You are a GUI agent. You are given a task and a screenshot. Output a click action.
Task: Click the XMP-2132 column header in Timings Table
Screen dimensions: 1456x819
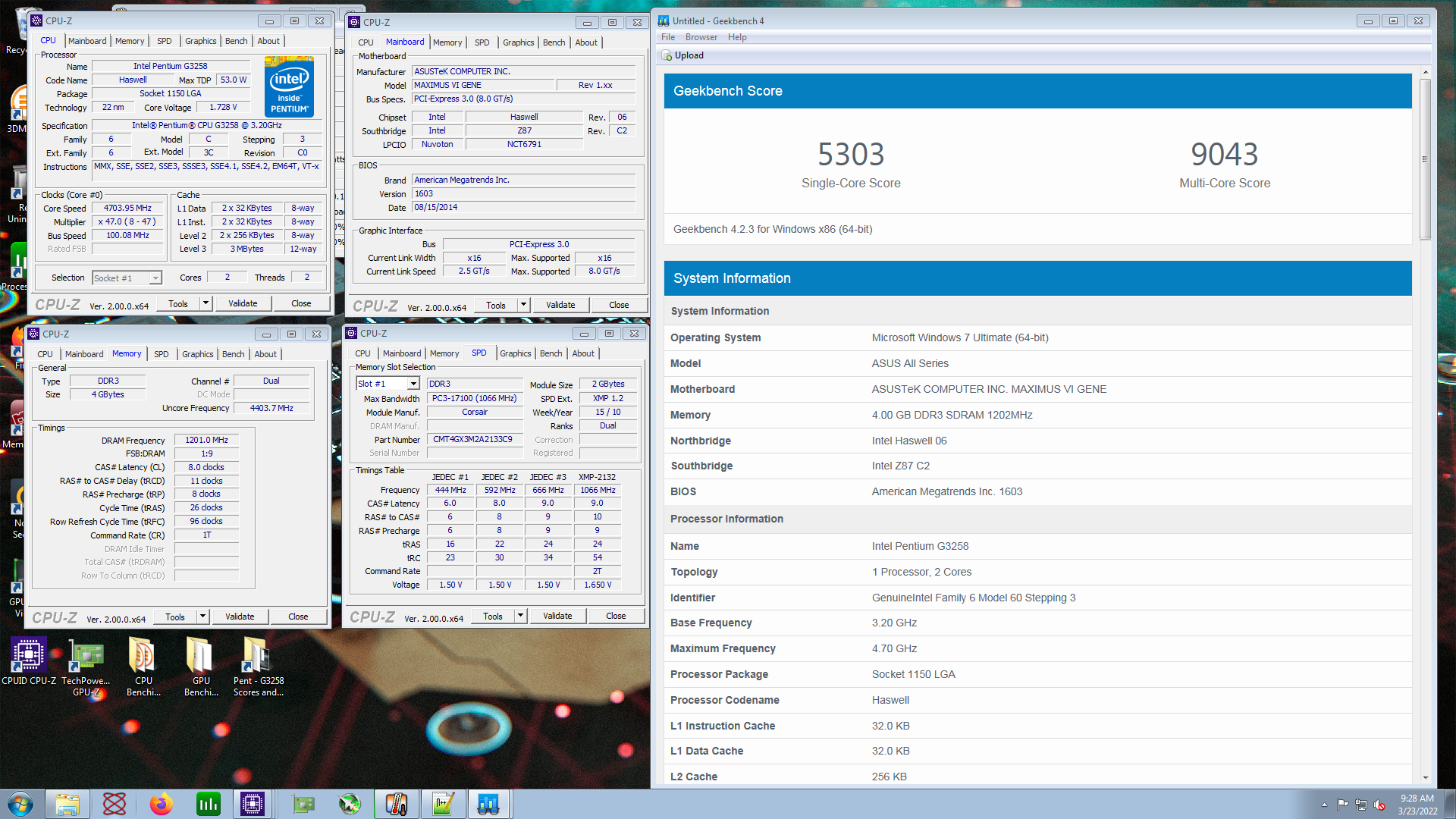pyautogui.click(x=598, y=477)
